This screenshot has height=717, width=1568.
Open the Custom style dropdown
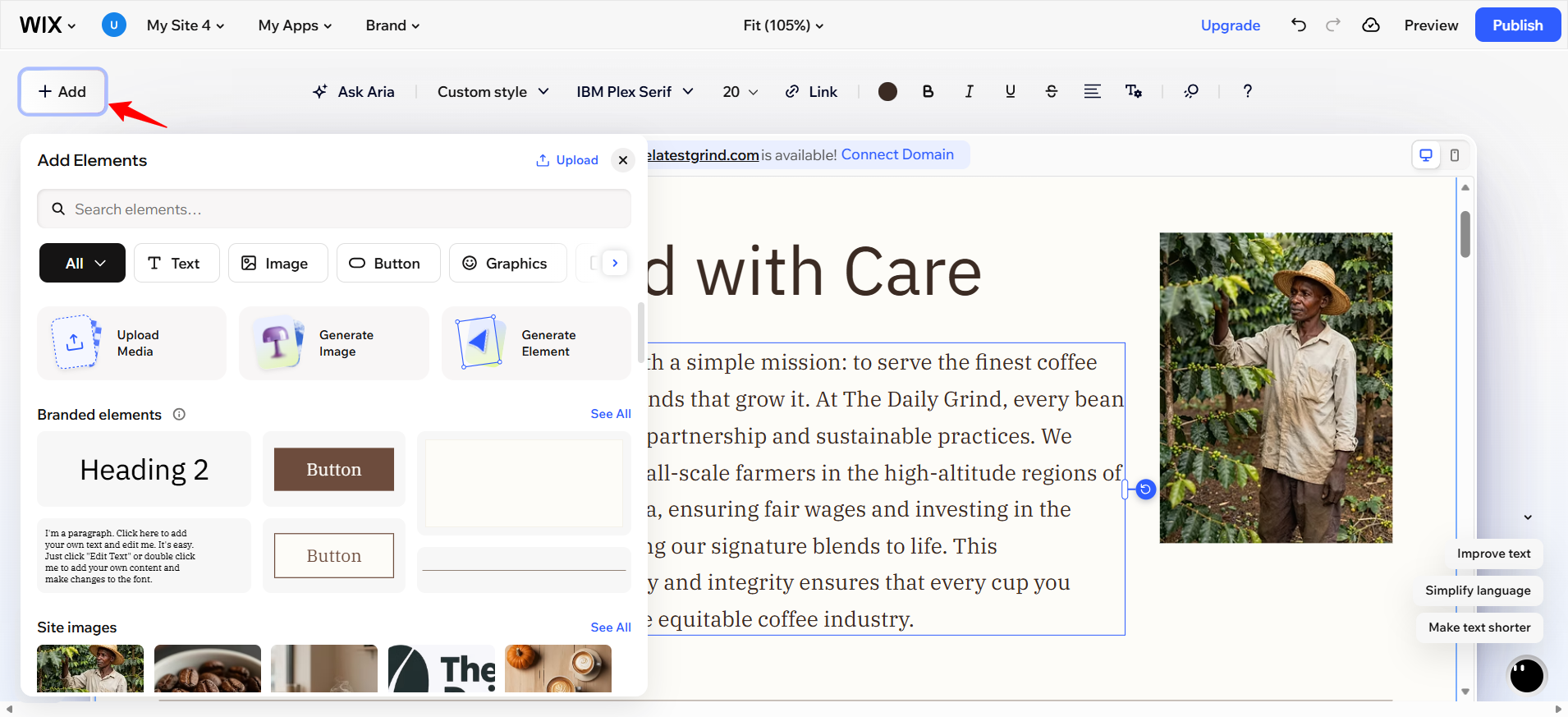click(x=493, y=91)
